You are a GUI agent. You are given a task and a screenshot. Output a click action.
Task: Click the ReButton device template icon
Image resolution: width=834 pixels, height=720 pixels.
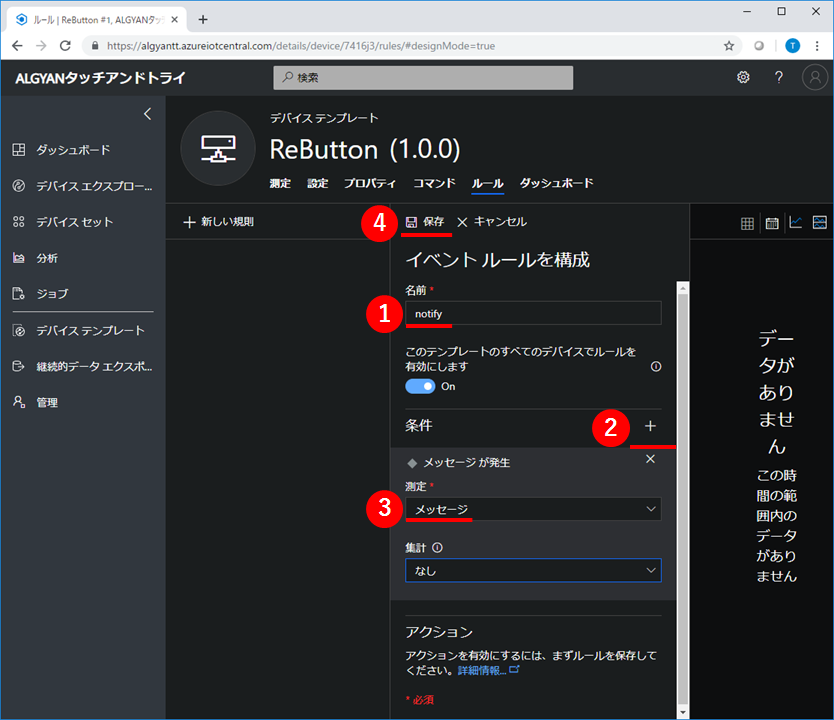(x=218, y=148)
